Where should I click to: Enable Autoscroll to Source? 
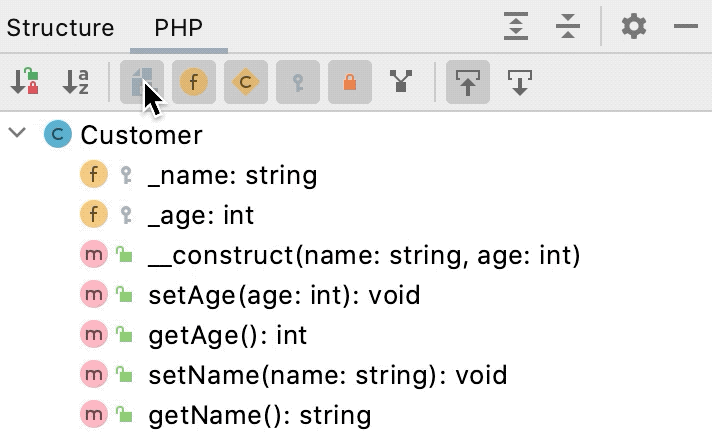(467, 82)
